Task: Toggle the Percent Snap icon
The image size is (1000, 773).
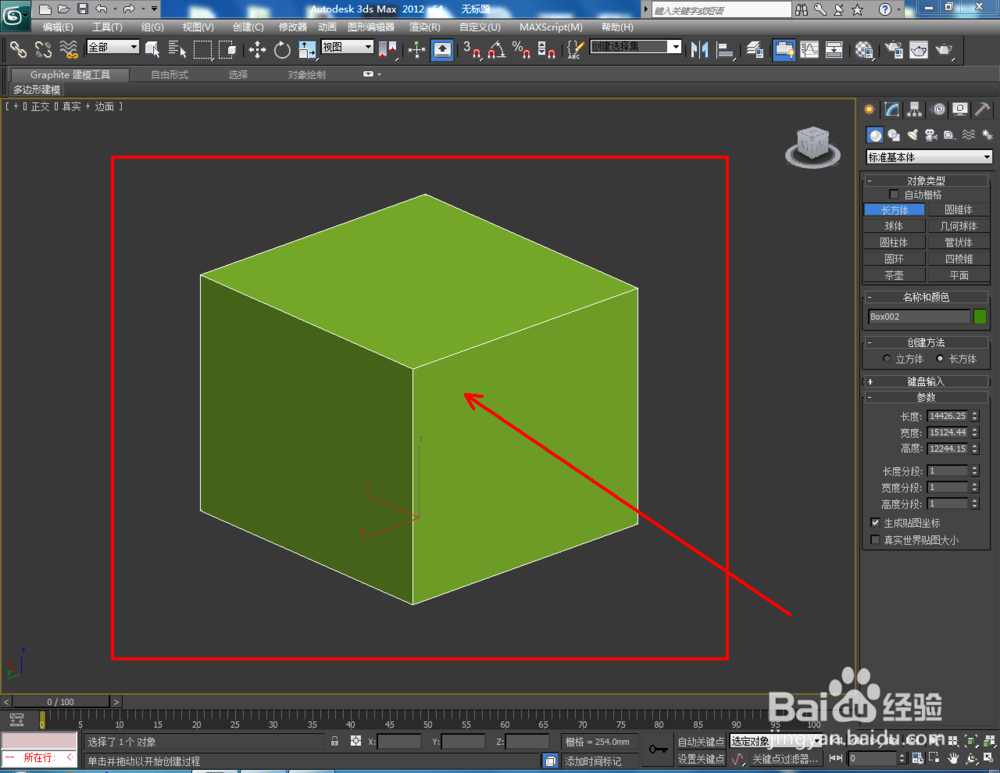Action: pyautogui.click(x=522, y=50)
